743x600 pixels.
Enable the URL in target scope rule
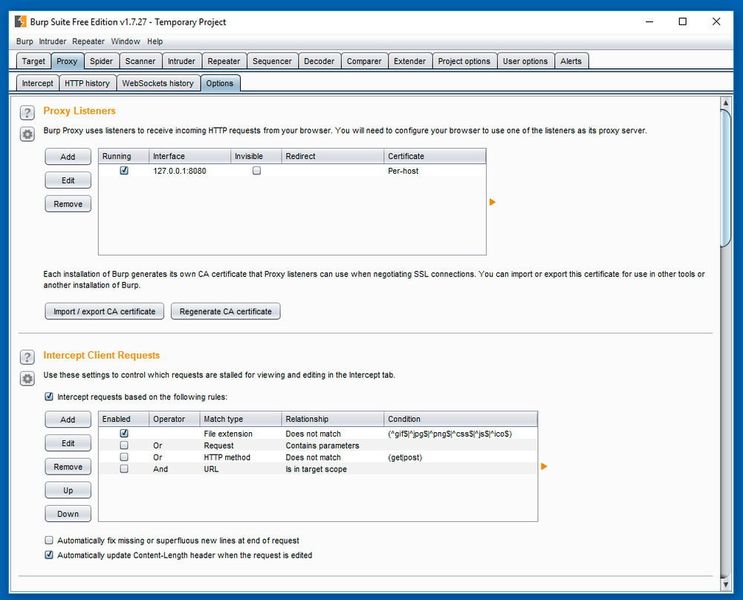pos(124,469)
